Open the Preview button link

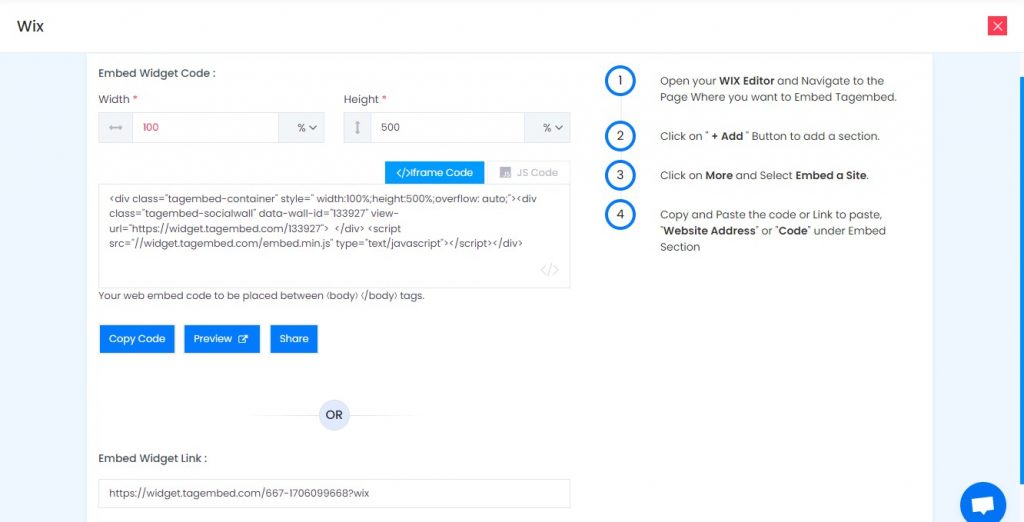(222, 339)
